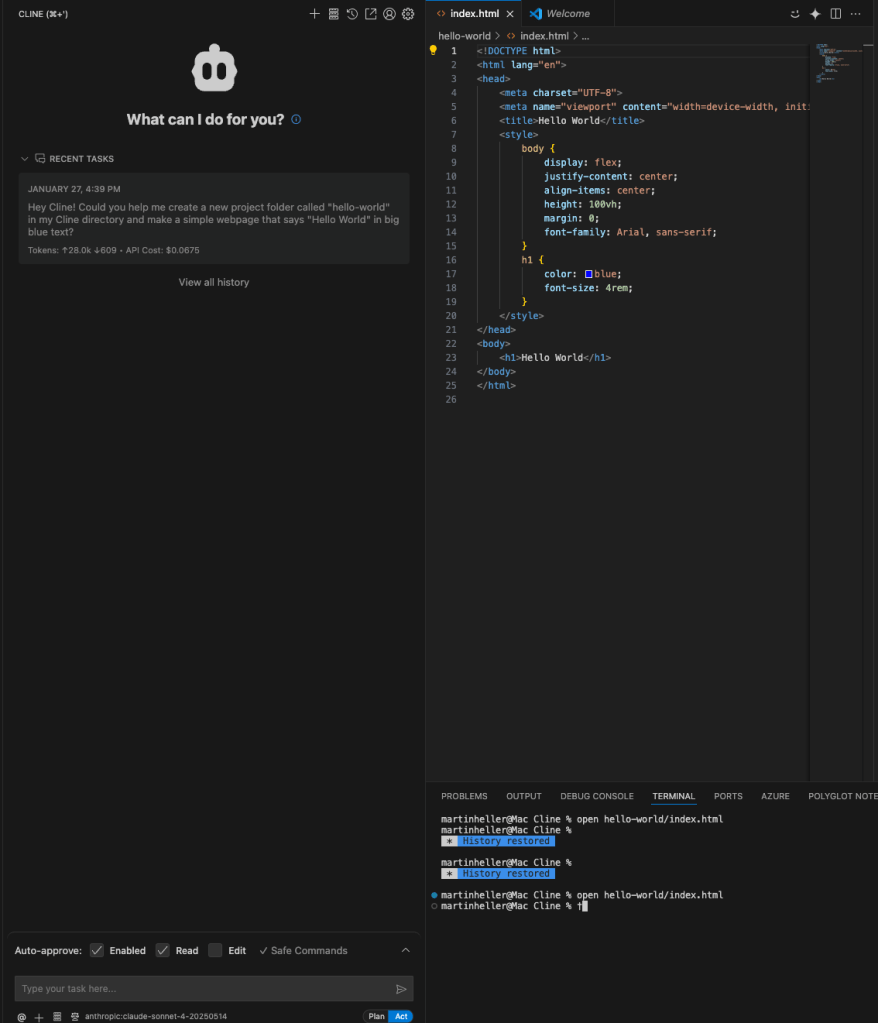Click the blue color swatch on line 17
878x1023 pixels.
point(589,274)
